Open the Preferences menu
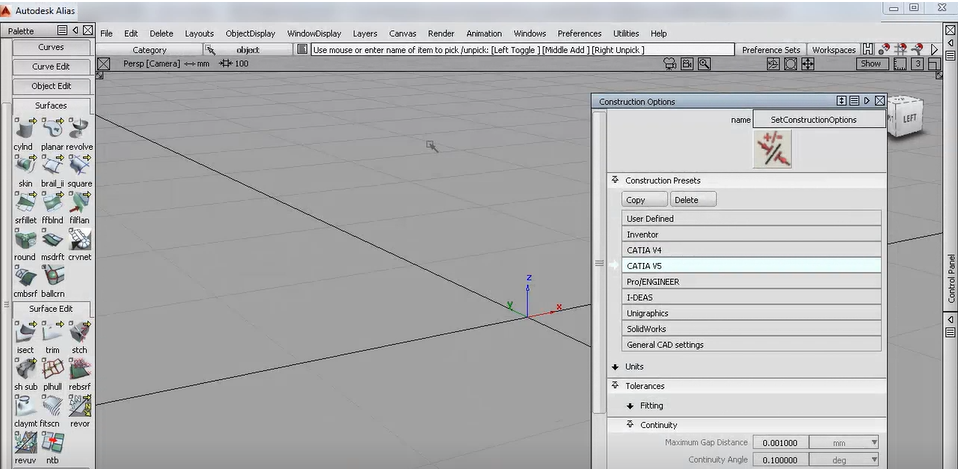Image resolution: width=958 pixels, height=469 pixels. pos(579,34)
